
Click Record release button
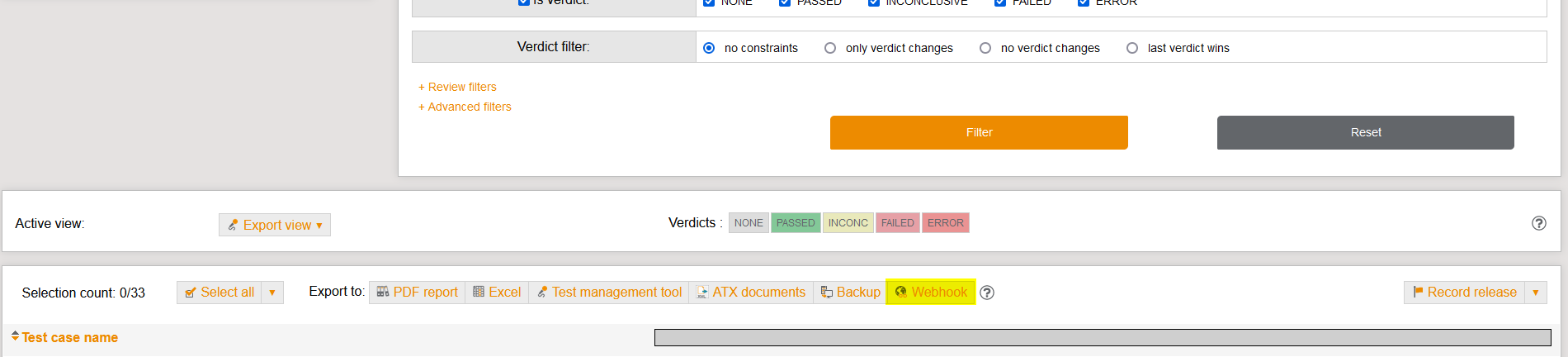[x=1465, y=293]
